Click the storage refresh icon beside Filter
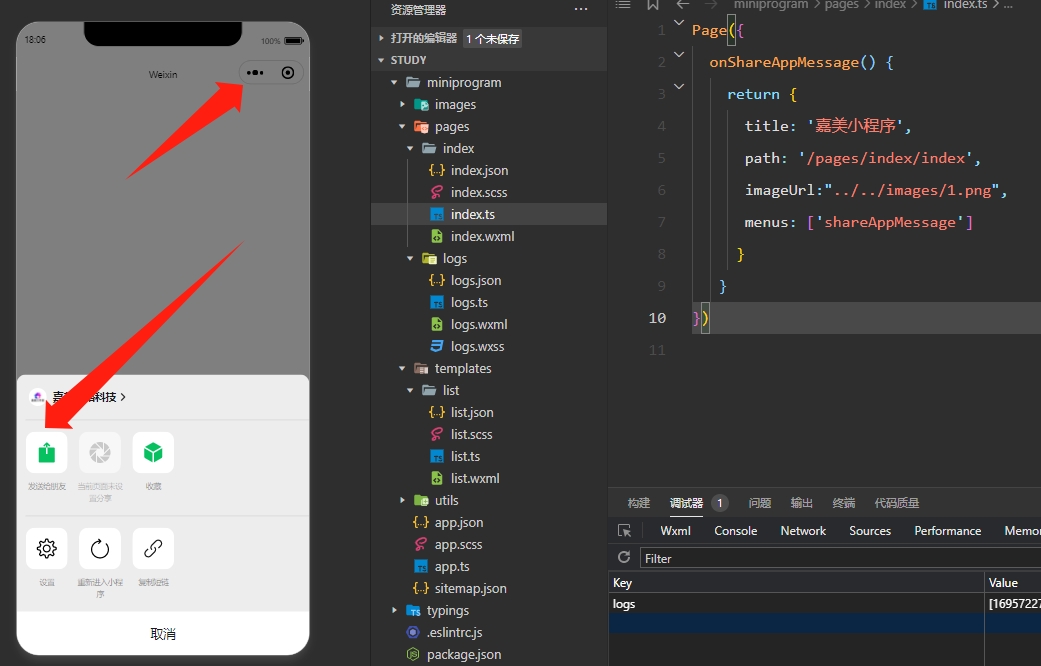Viewport: 1041px width, 666px height. [624, 558]
